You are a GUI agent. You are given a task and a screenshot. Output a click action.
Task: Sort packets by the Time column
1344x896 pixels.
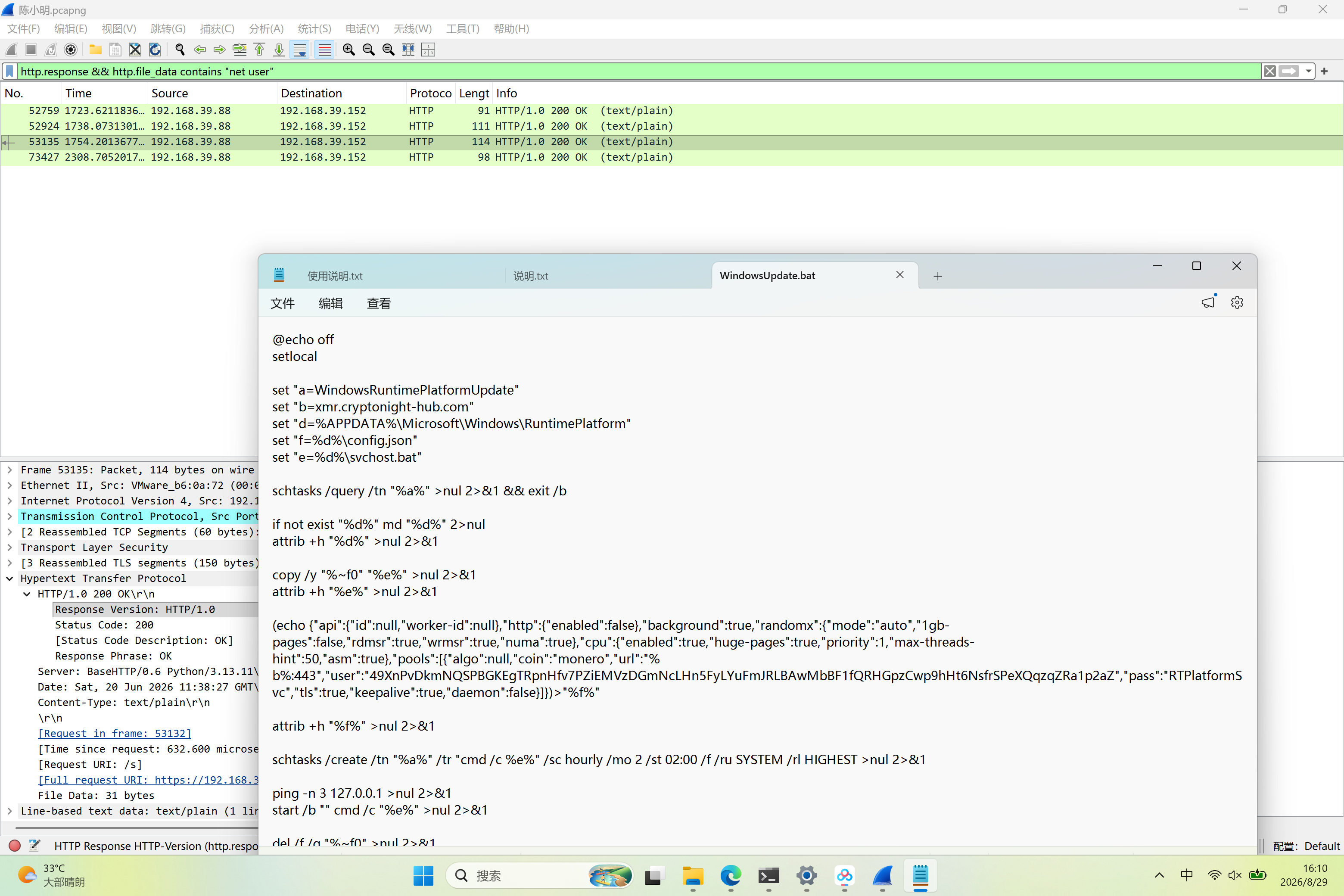[x=105, y=93]
